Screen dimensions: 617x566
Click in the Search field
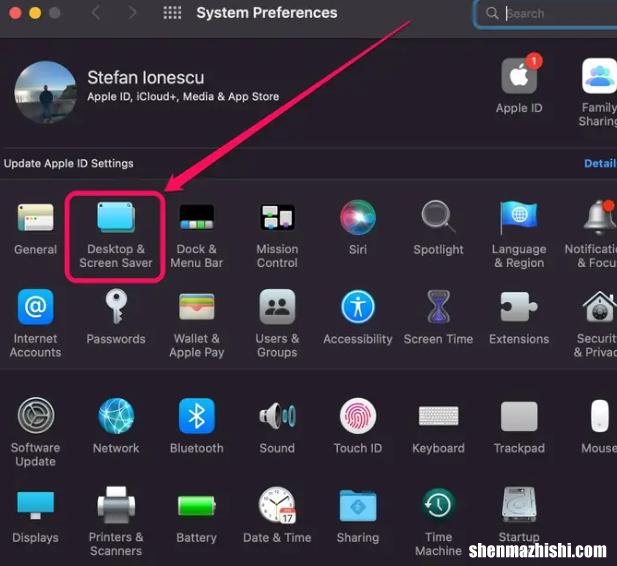pyautogui.click(x=545, y=13)
